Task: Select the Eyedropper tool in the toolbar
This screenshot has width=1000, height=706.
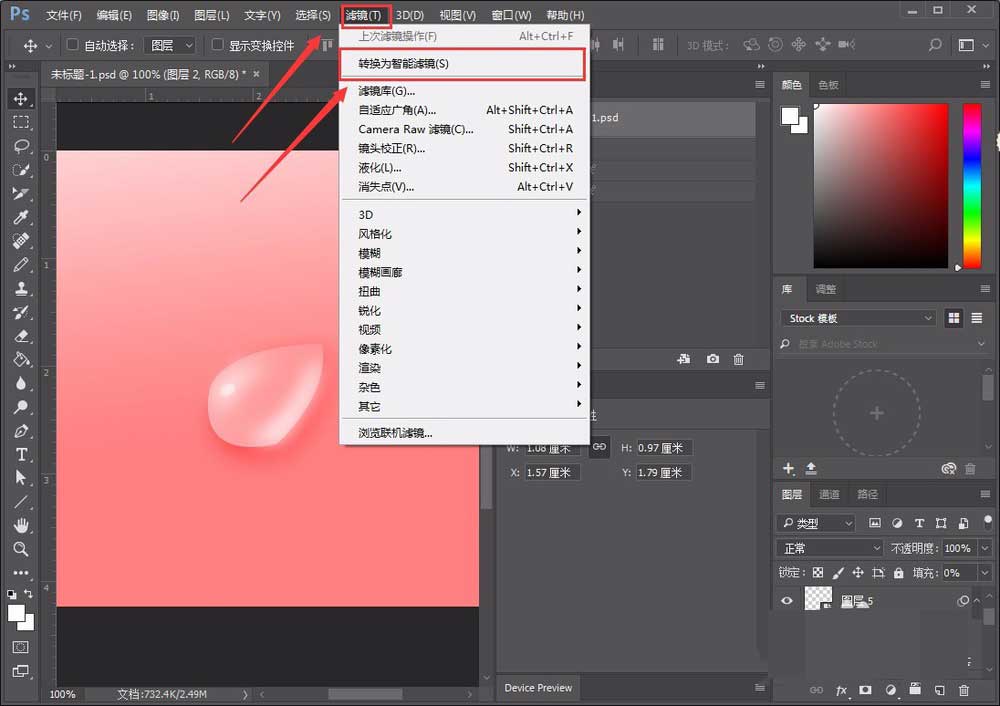Action: [21, 217]
